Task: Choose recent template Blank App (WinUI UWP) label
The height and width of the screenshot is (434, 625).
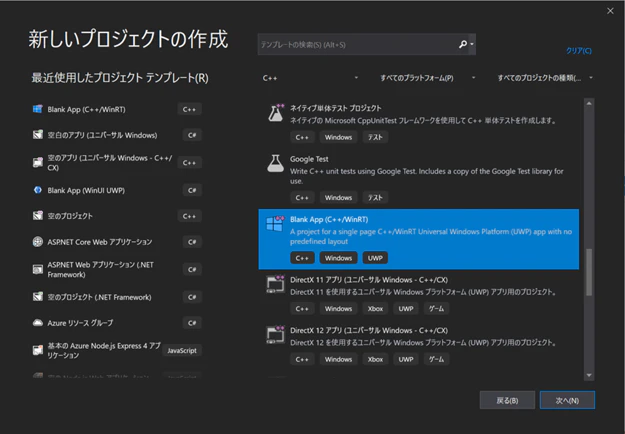Action: 86,190
